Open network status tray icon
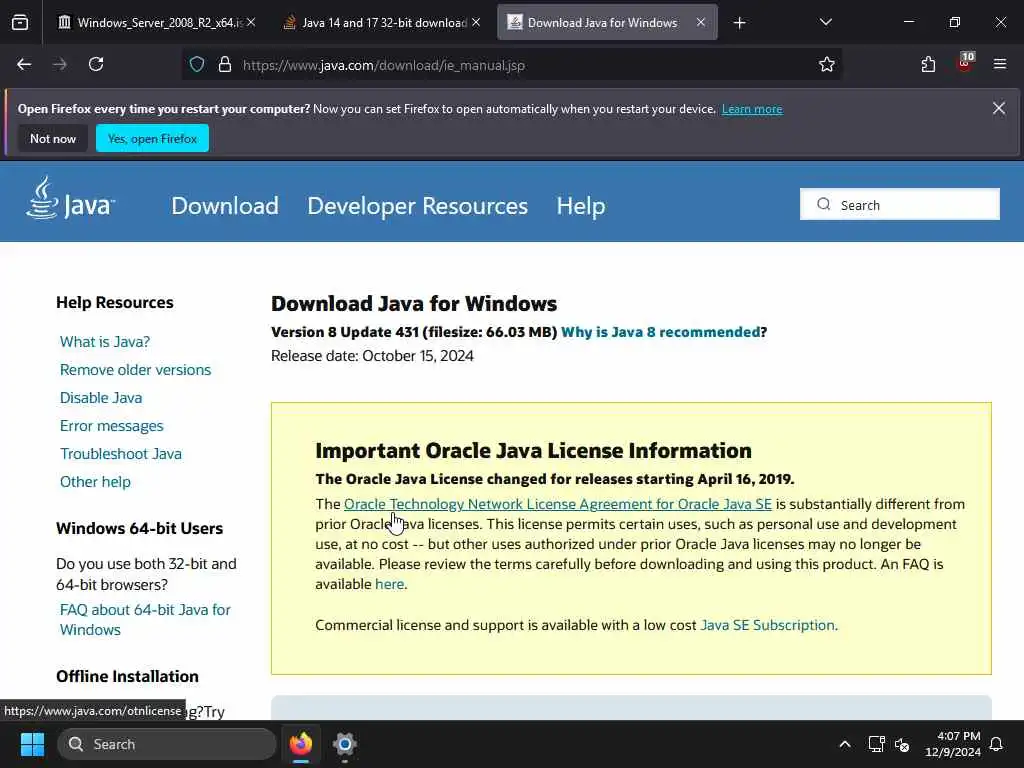1024x768 pixels. 876,744
